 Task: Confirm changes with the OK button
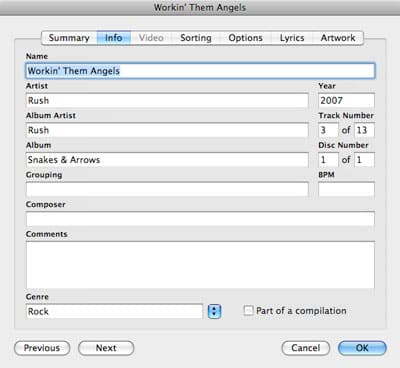(362, 348)
